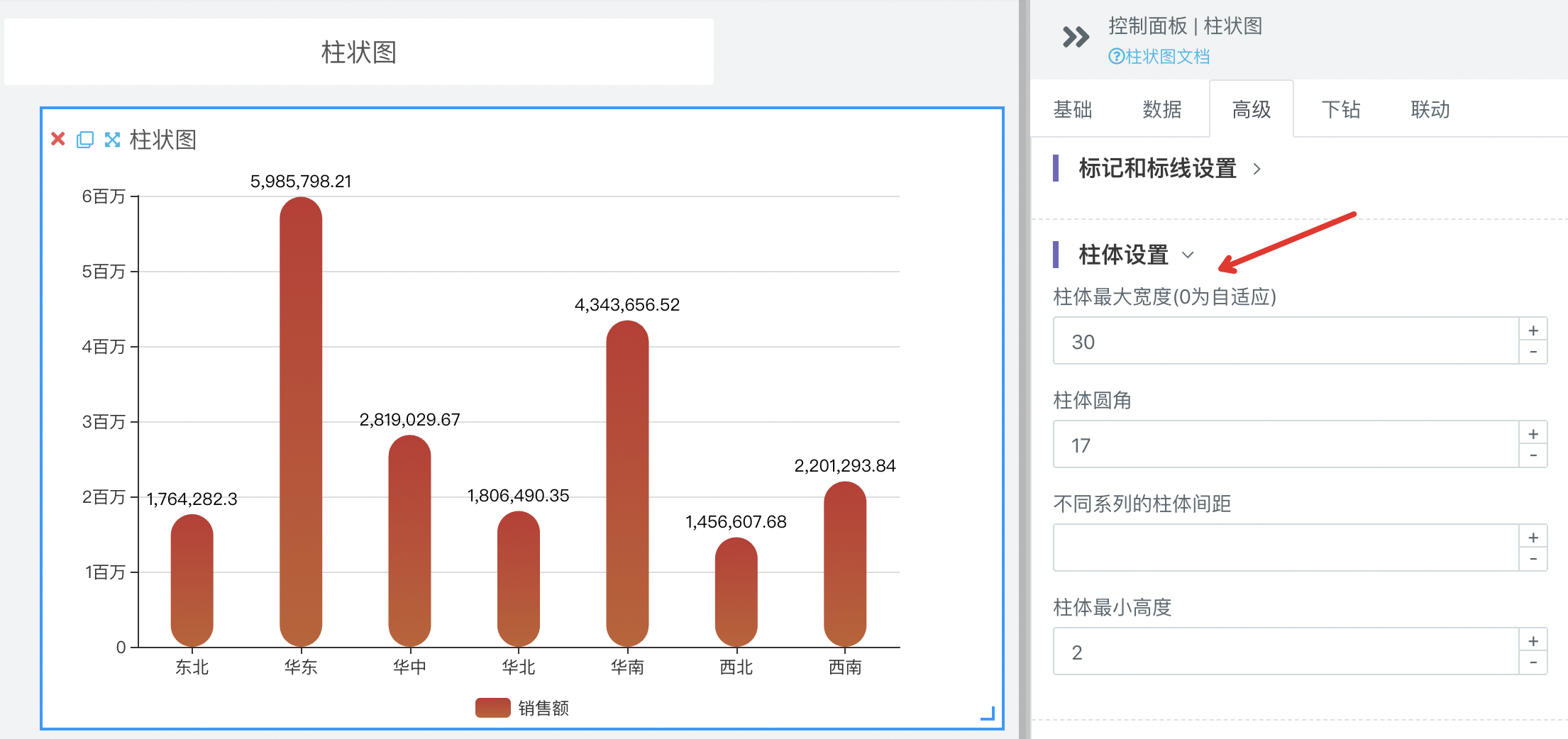Click the 2,201,293.84 data label
The height and width of the screenshot is (739, 1568).
[x=845, y=466]
